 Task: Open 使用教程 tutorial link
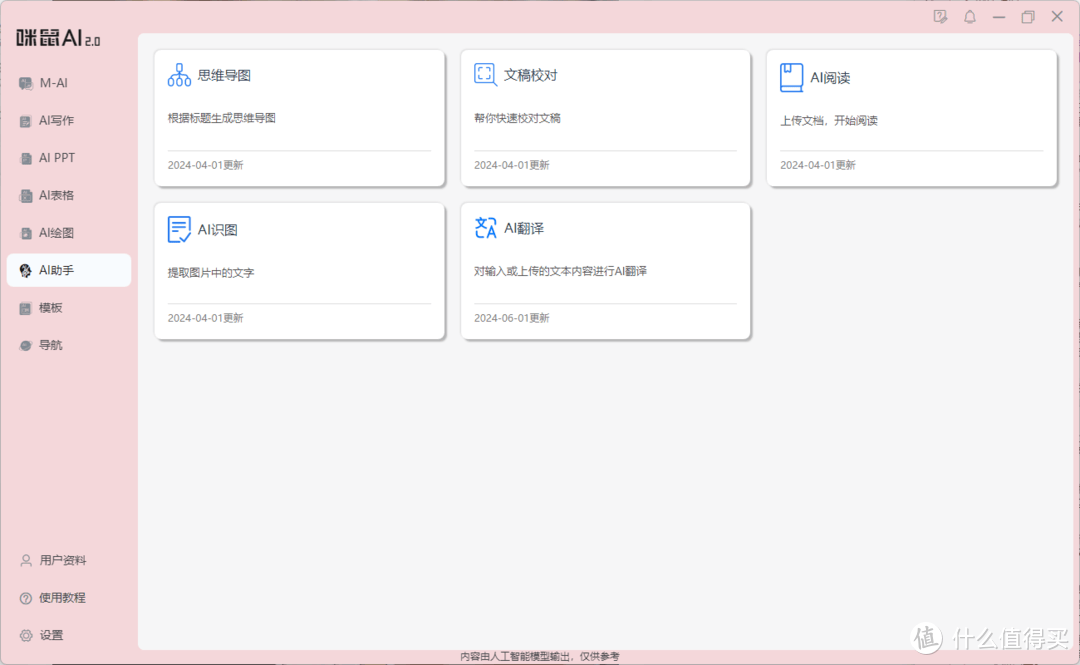click(x=62, y=598)
